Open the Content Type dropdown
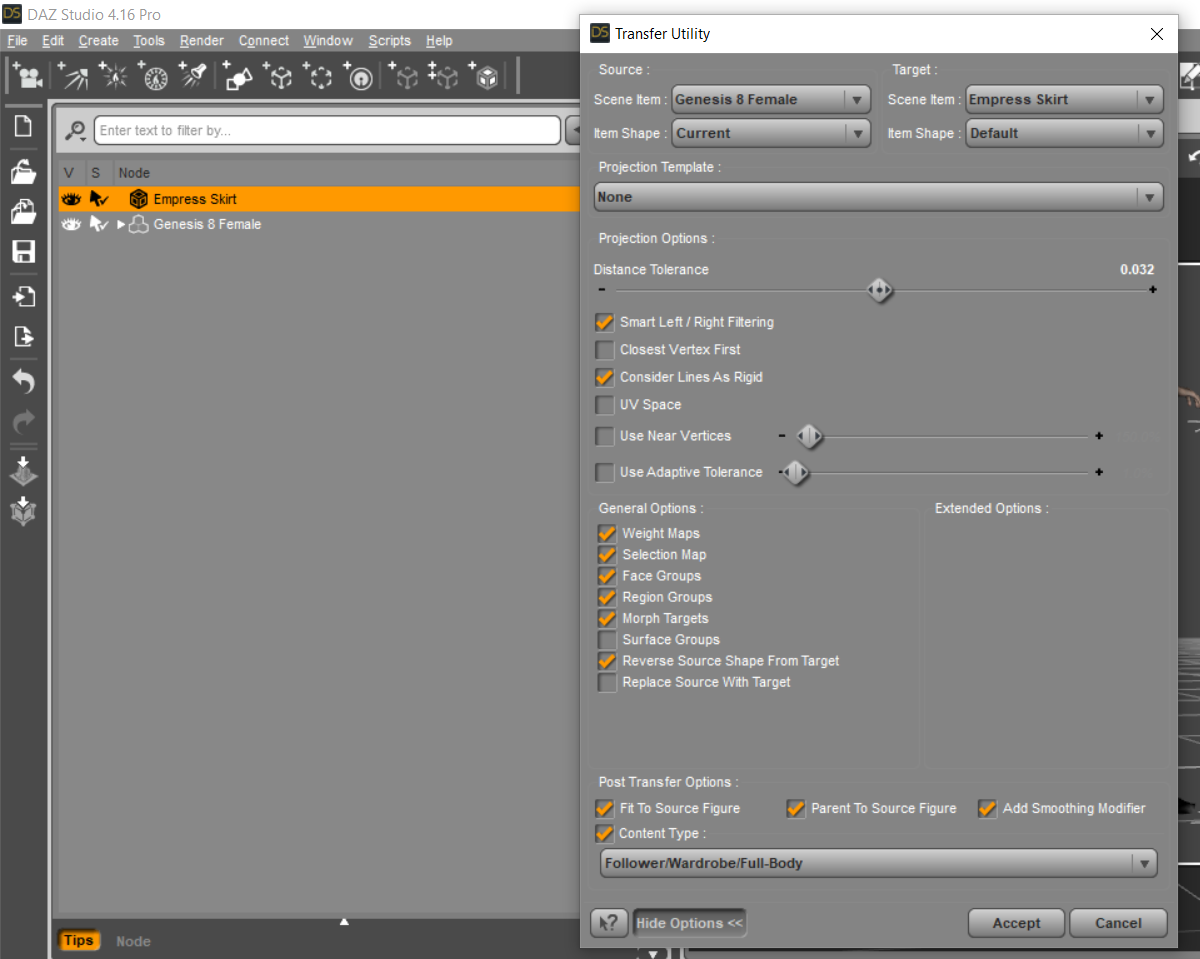This screenshot has height=959, width=1200. pos(879,863)
